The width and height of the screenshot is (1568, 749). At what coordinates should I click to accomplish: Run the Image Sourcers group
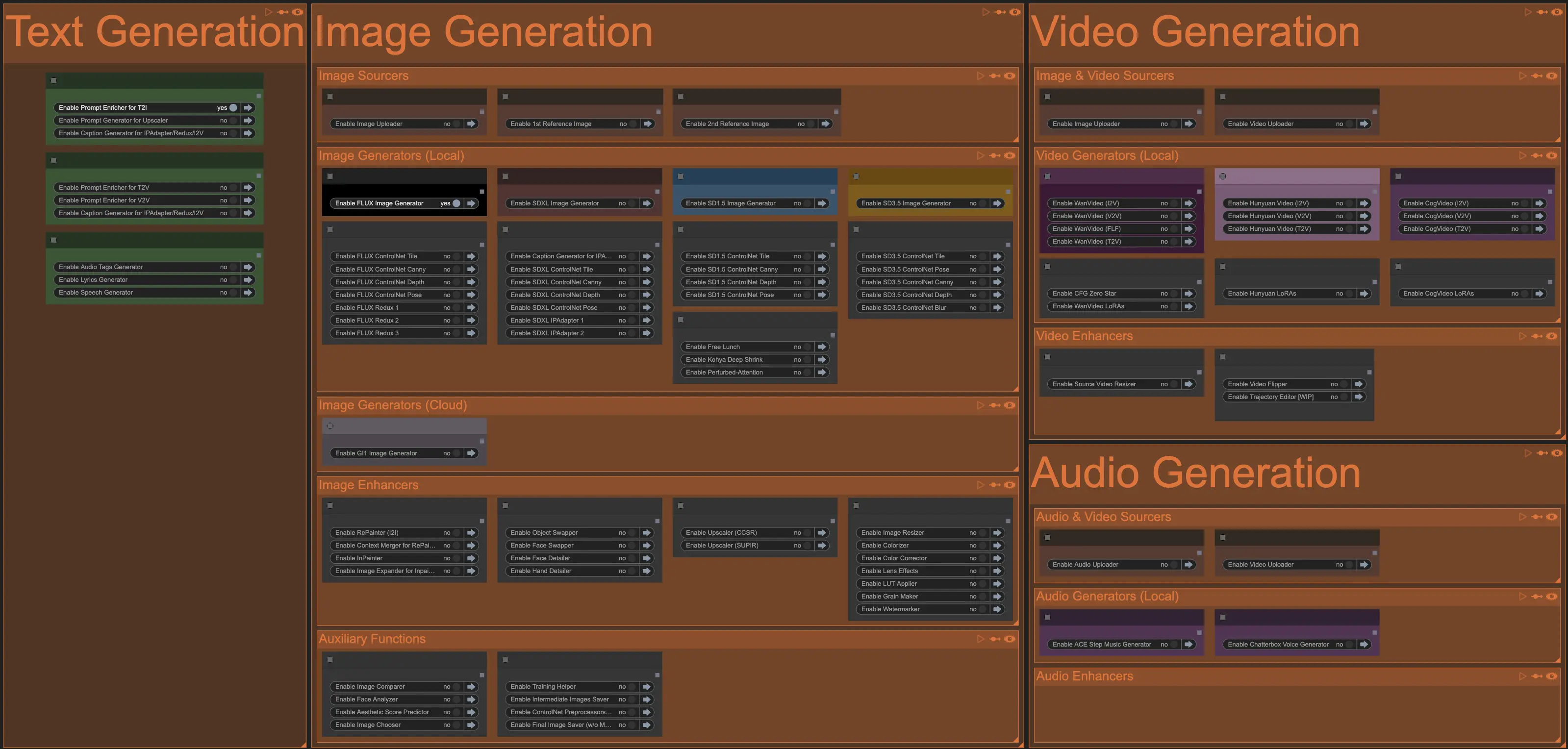pyautogui.click(x=980, y=75)
